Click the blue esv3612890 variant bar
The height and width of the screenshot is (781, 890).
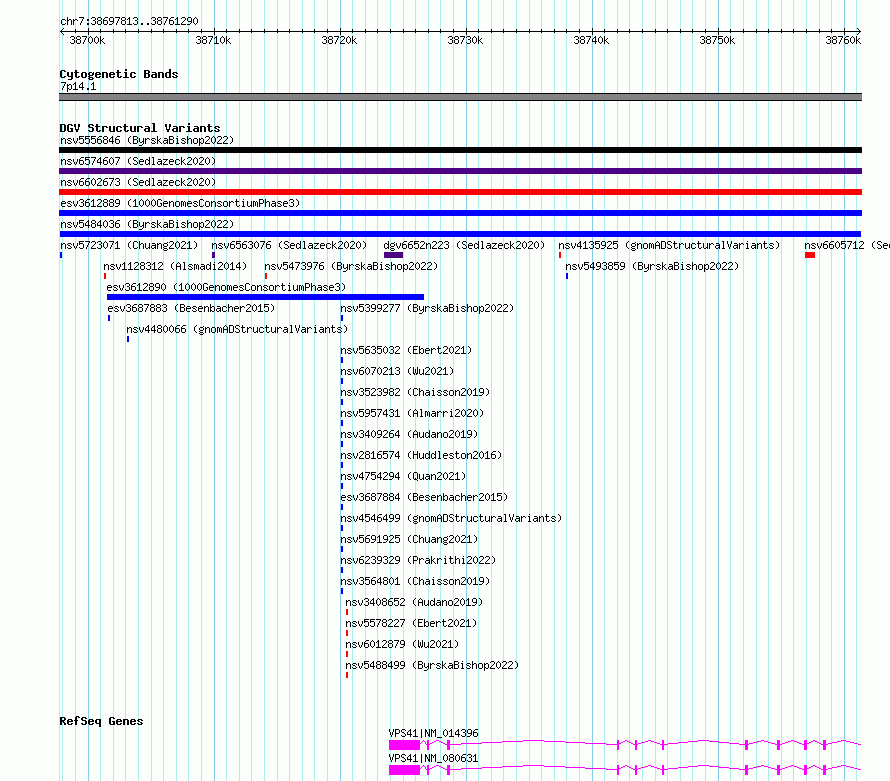pyautogui.click(x=265, y=297)
